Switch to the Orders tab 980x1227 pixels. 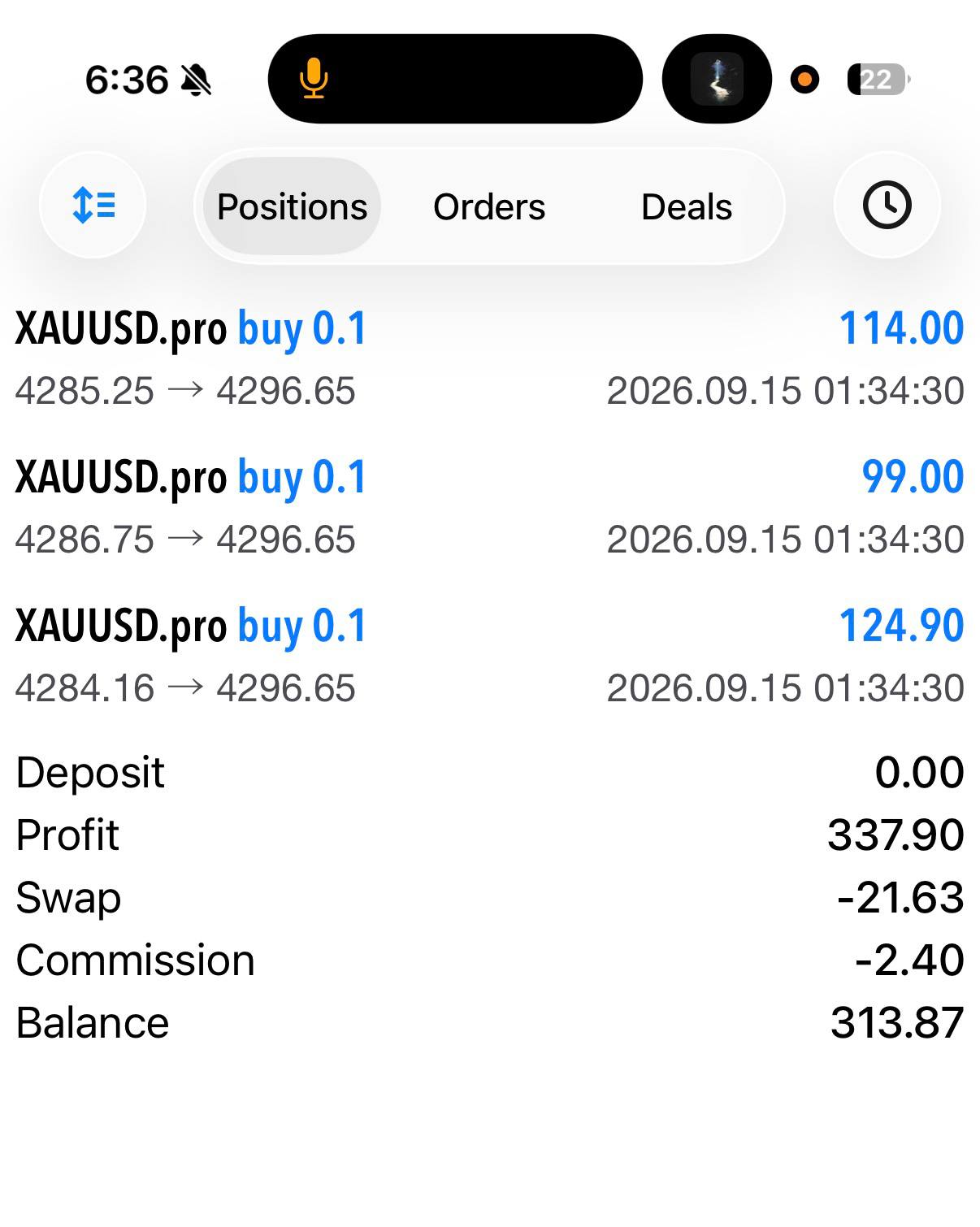pos(489,206)
